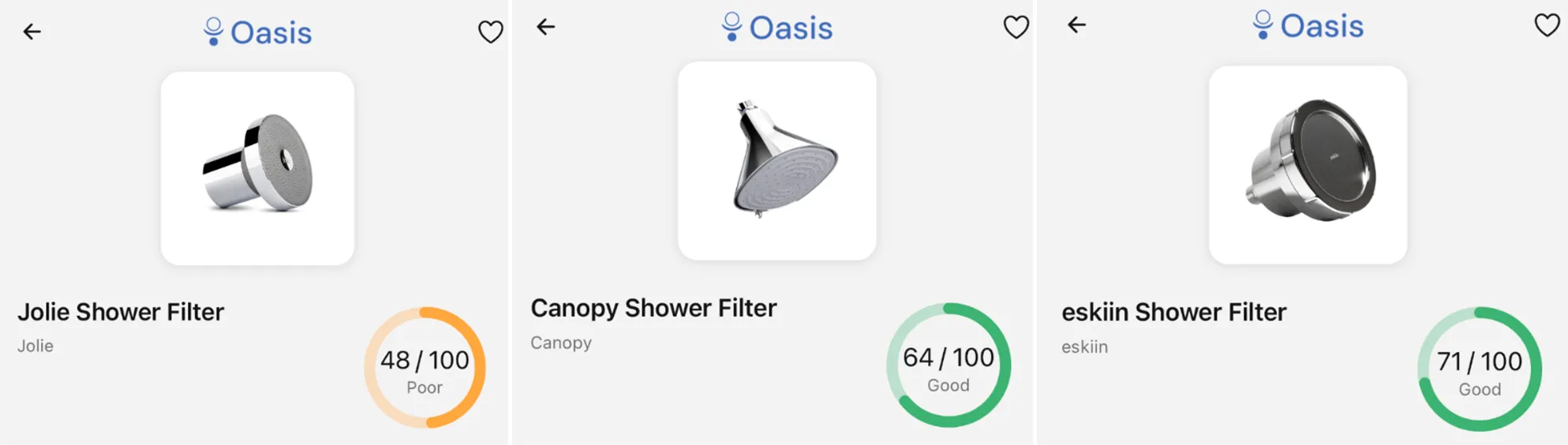
Task: Open the Canopy shower head product image
Action: (777, 161)
